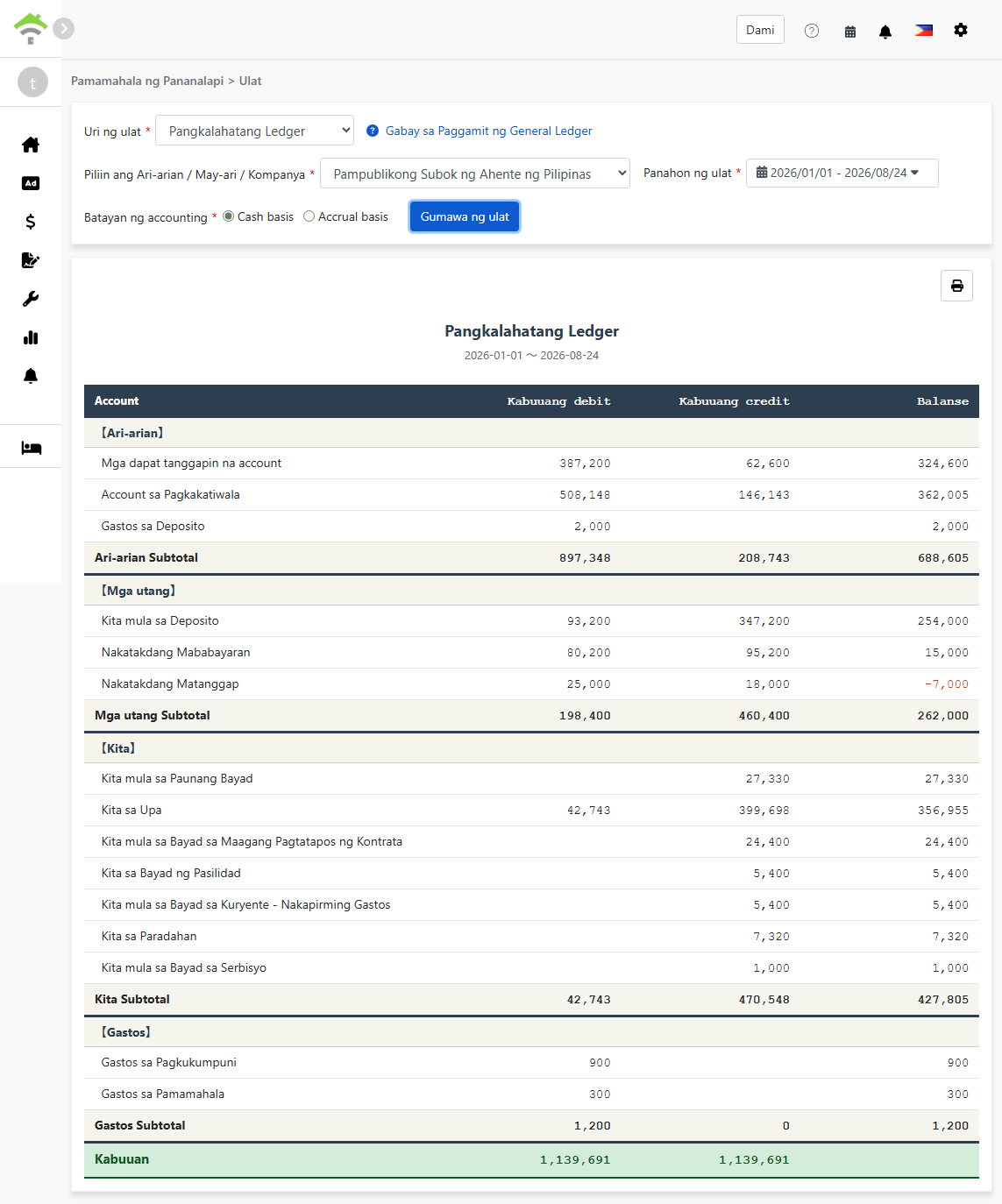Open the Ad listings sidebar icon

(31, 183)
